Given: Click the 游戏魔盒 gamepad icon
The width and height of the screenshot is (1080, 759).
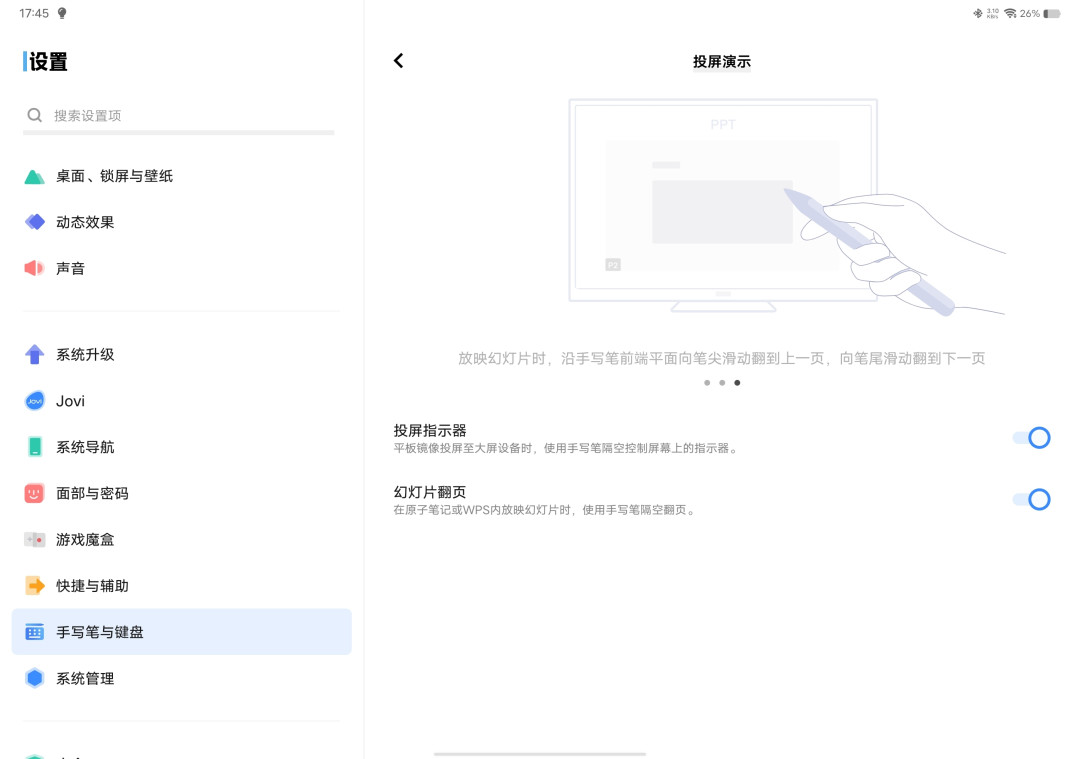Looking at the screenshot, I should (34, 539).
